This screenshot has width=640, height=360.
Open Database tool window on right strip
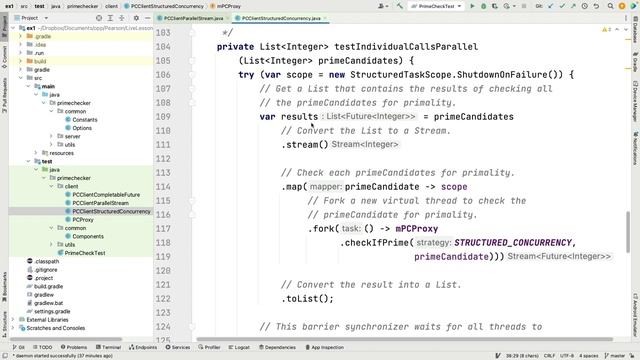[x=636, y=29]
